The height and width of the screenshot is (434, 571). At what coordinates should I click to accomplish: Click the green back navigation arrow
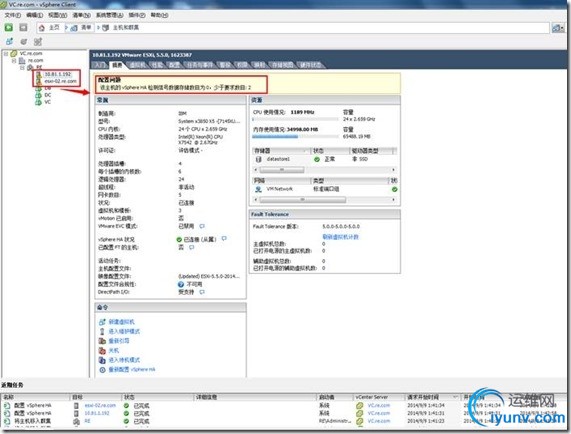tap(8, 27)
